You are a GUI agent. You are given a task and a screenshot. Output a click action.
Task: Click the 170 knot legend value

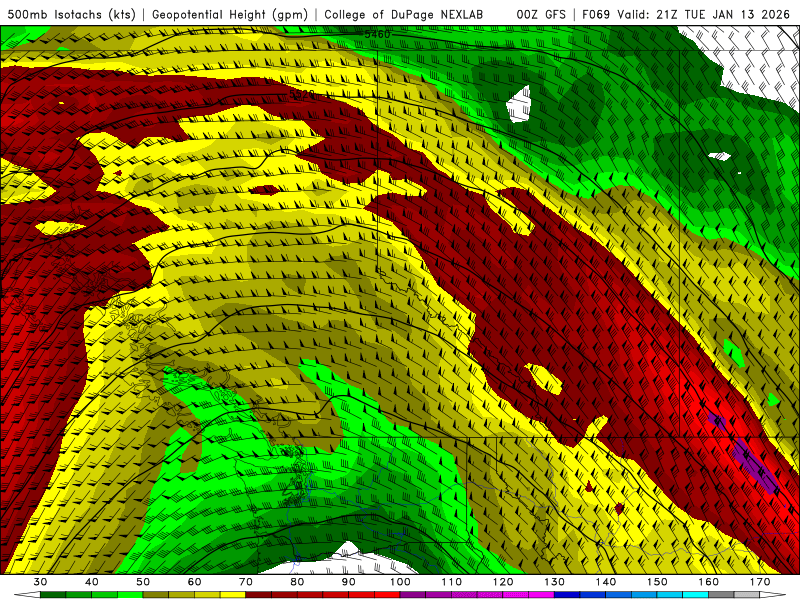[760, 582]
